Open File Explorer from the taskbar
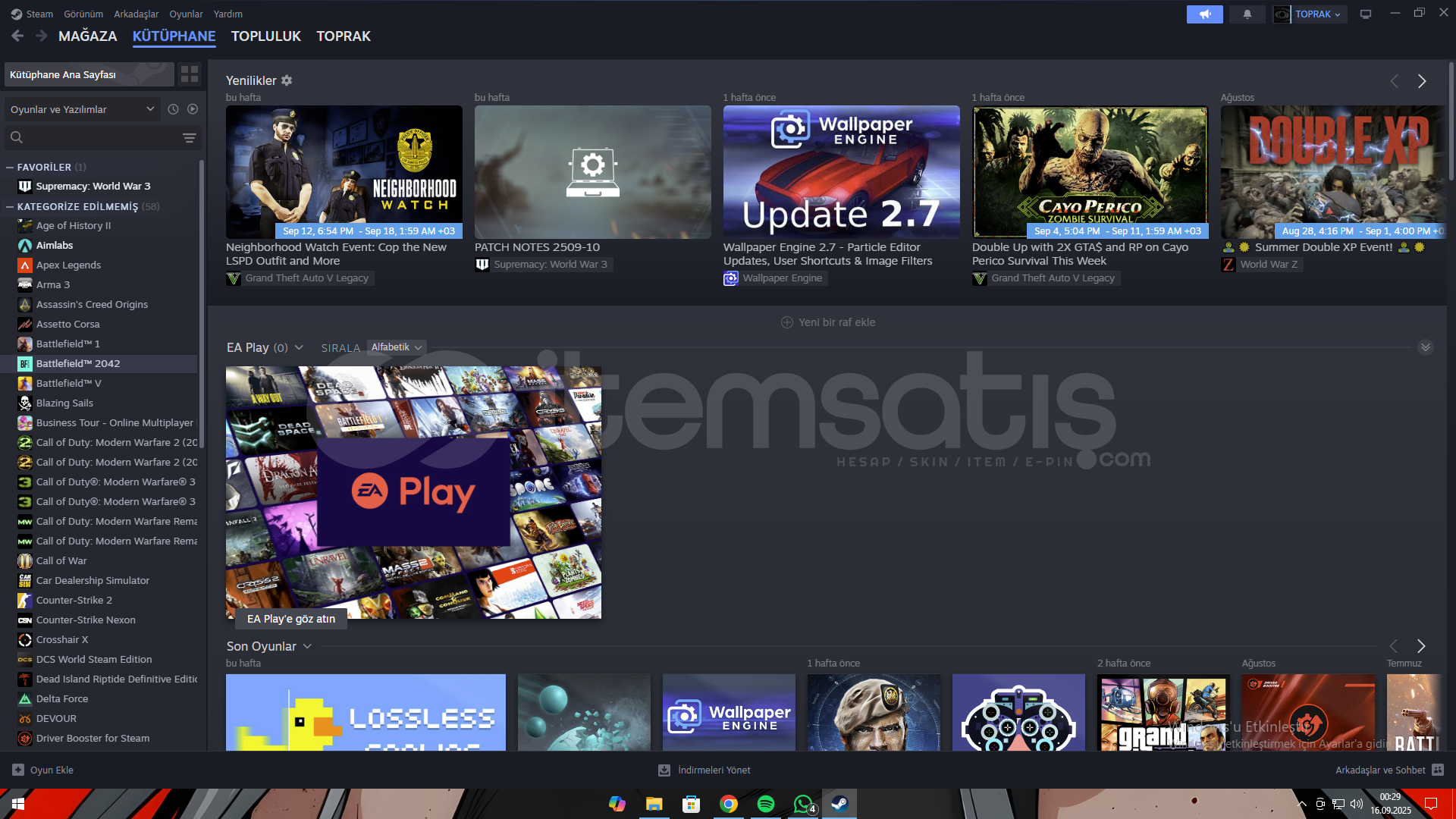This screenshot has width=1456, height=819. click(654, 804)
